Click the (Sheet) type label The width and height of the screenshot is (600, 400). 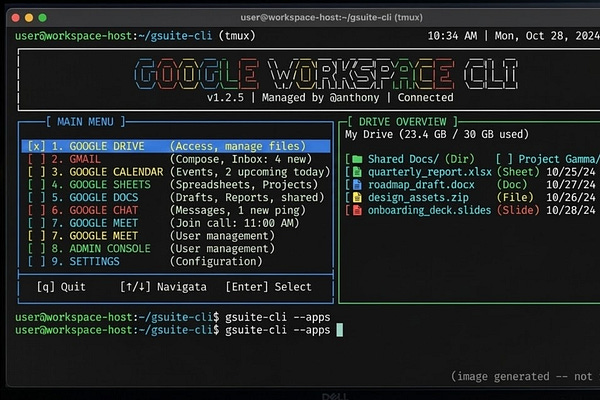click(518, 172)
